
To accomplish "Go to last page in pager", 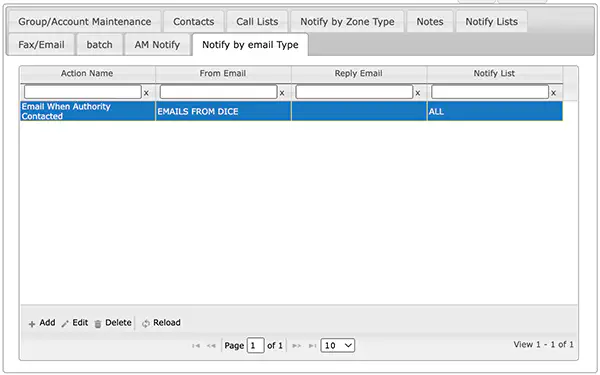I will pos(312,346).
